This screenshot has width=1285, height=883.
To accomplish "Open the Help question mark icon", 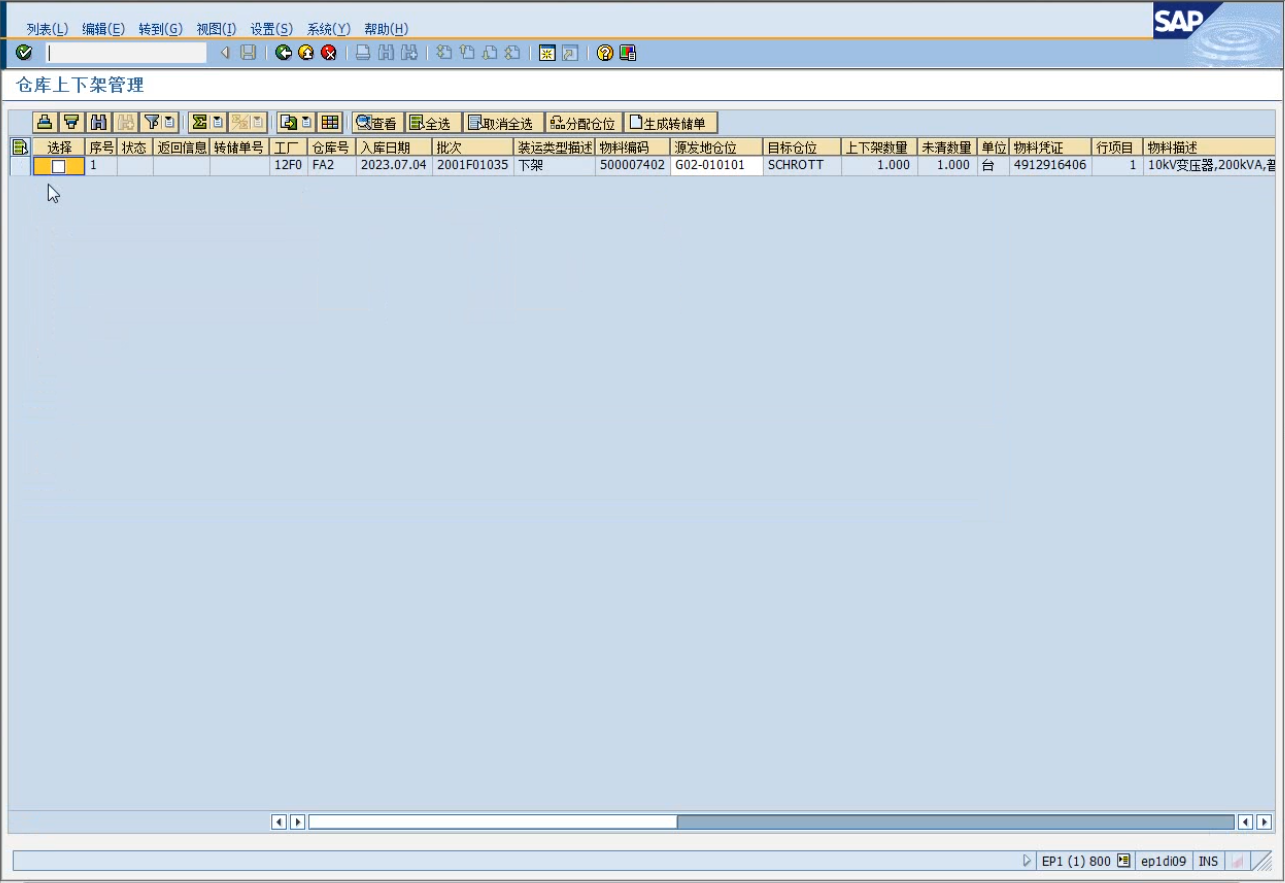I will click(605, 53).
